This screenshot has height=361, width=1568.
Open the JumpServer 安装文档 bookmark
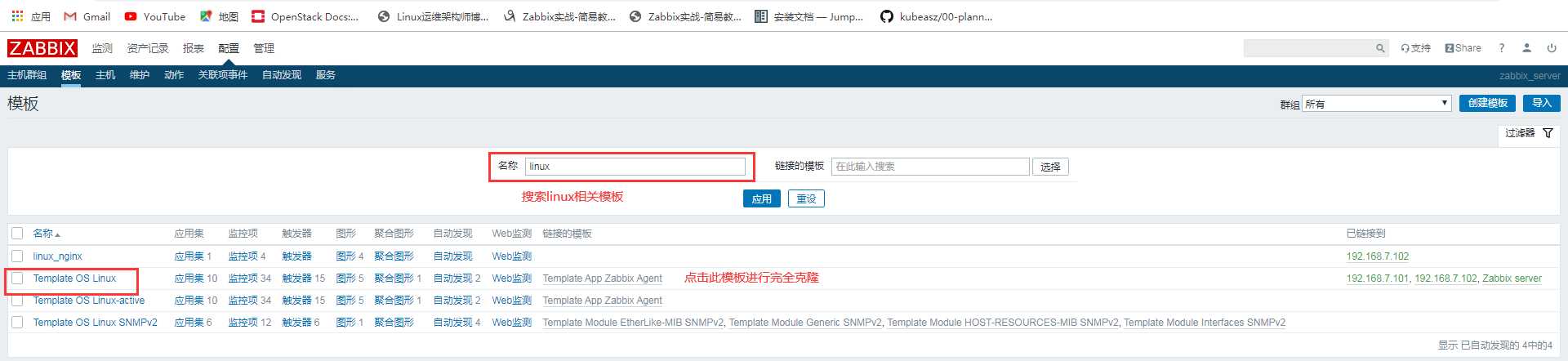pyautogui.click(x=808, y=16)
